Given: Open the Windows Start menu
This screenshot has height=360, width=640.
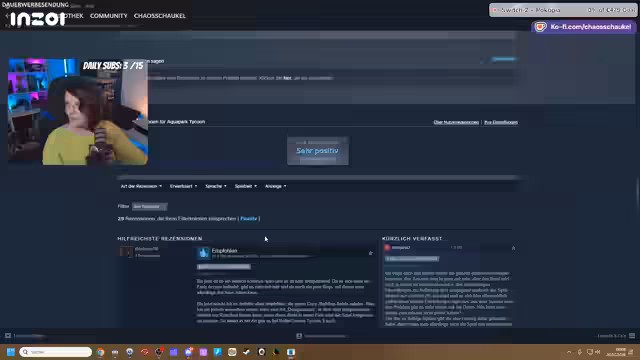Looking at the screenshot, I should tap(11, 352).
